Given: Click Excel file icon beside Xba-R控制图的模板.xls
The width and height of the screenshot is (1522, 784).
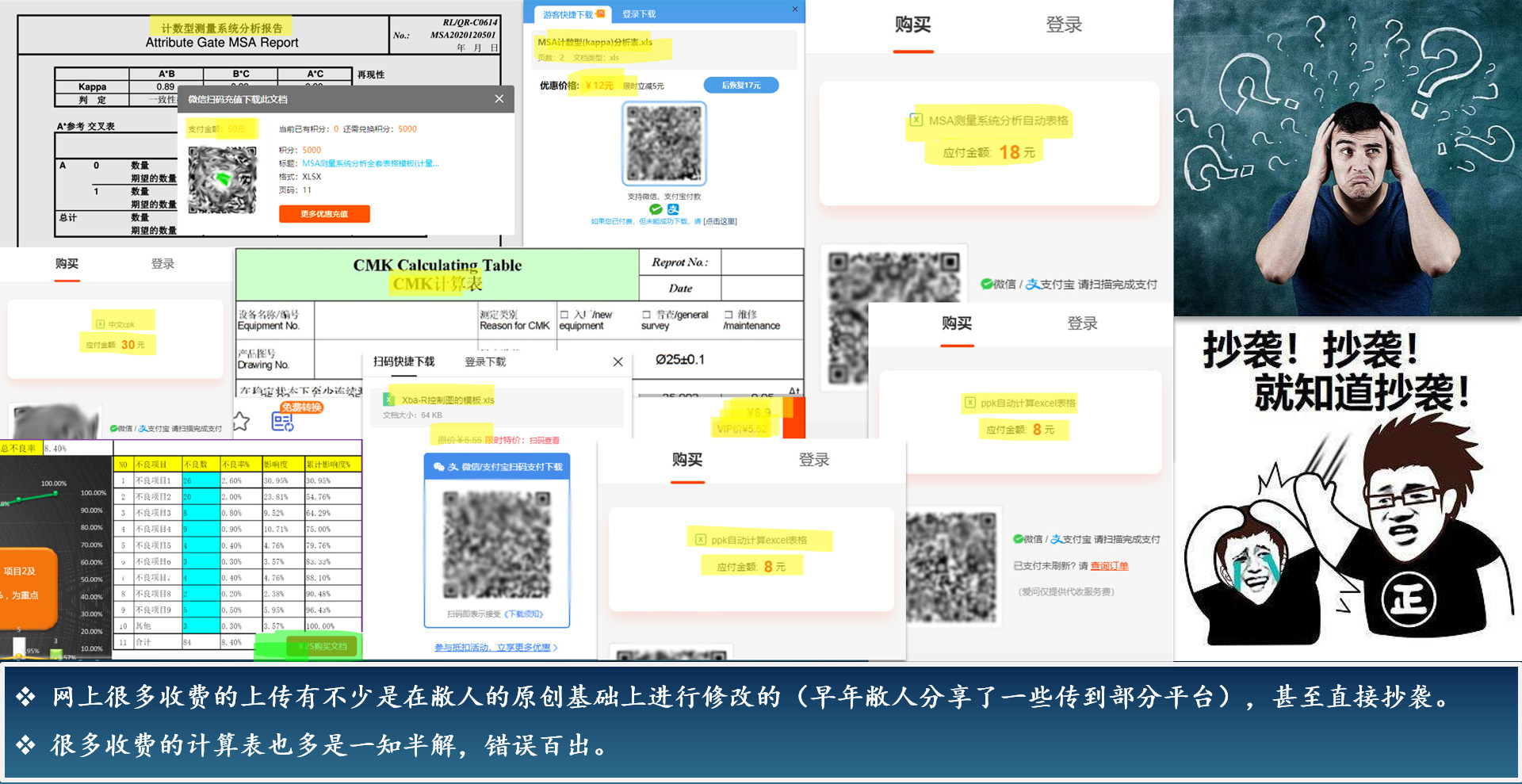Looking at the screenshot, I should click(x=389, y=400).
